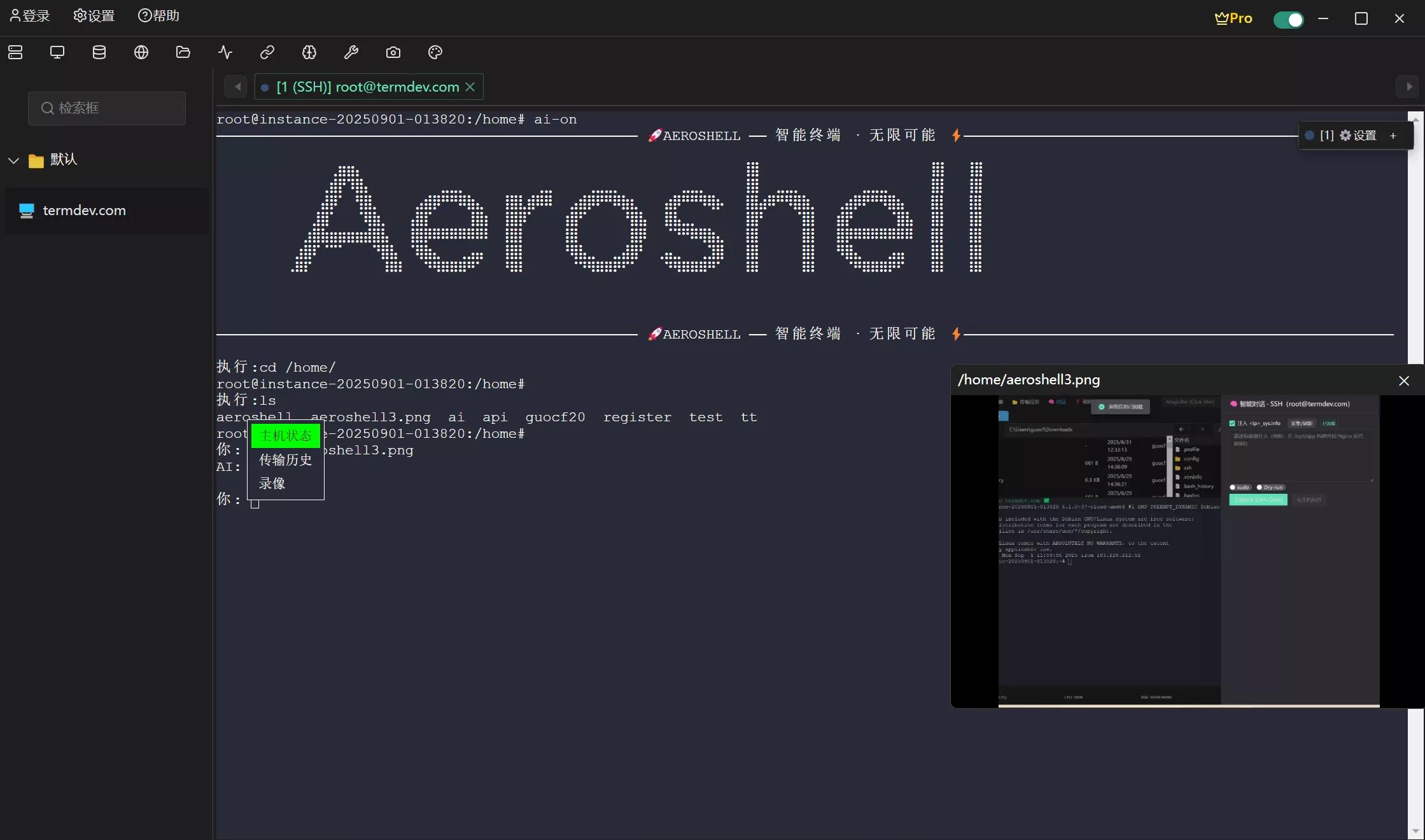The width and height of the screenshot is (1425, 840).
Task: Select 传输历史 from the popup menu
Action: pos(285,460)
